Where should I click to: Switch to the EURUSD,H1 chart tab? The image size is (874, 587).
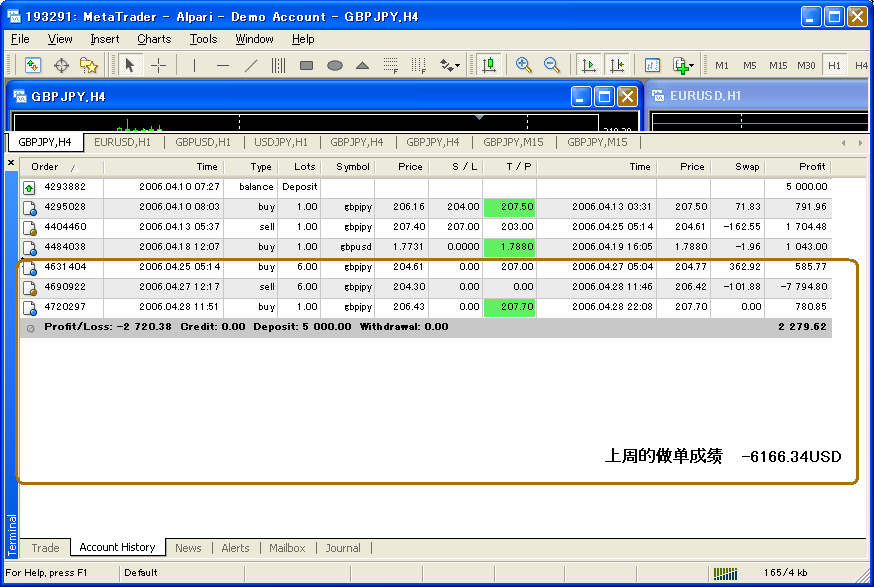pos(122,142)
